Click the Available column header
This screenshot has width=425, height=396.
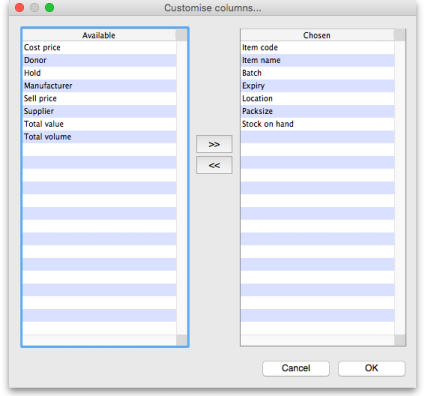coord(99,35)
